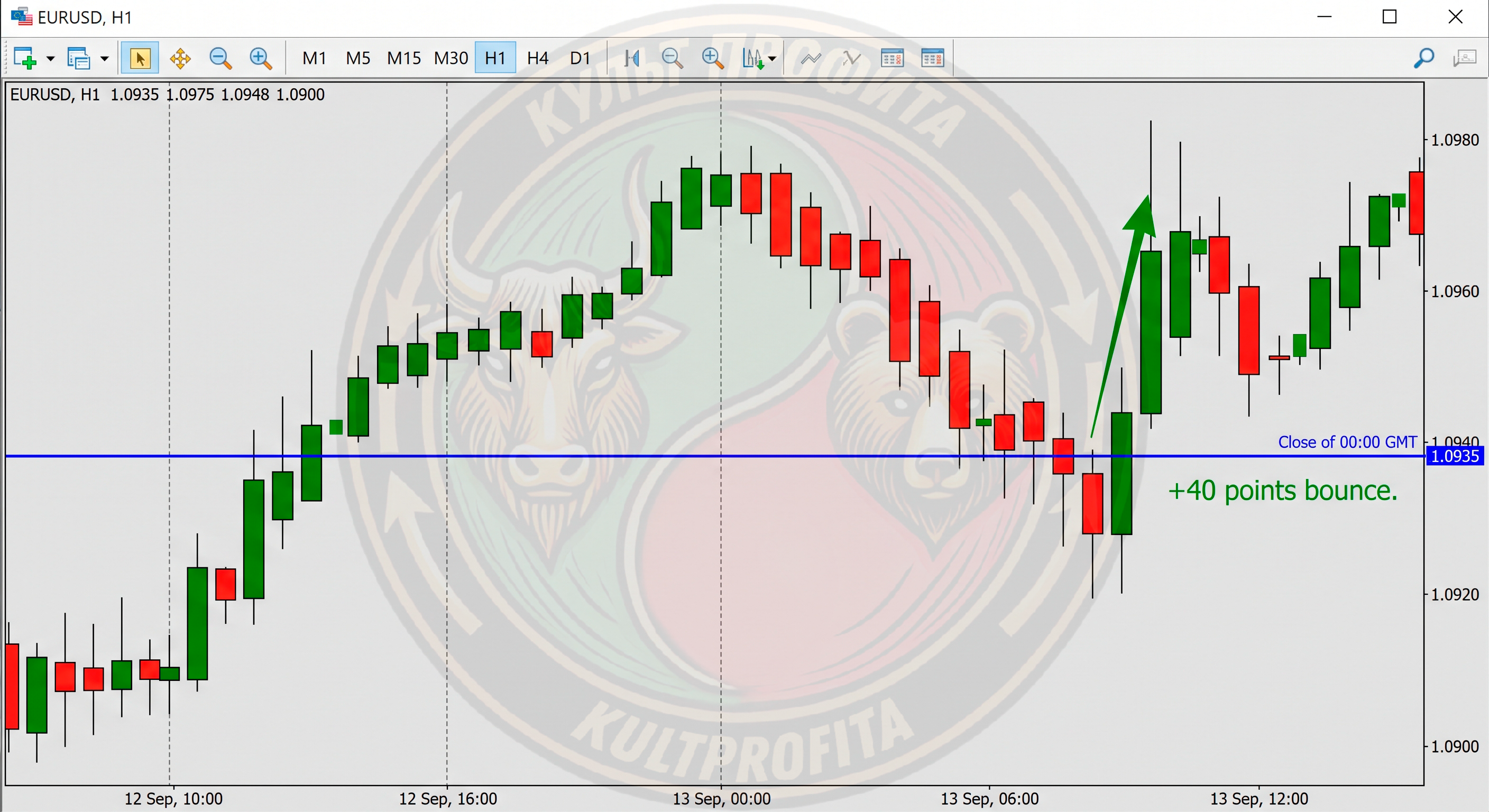Switch chart to M1 timeframe
The height and width of the screenshot is (812, 1489).
(x=315, y=58)
